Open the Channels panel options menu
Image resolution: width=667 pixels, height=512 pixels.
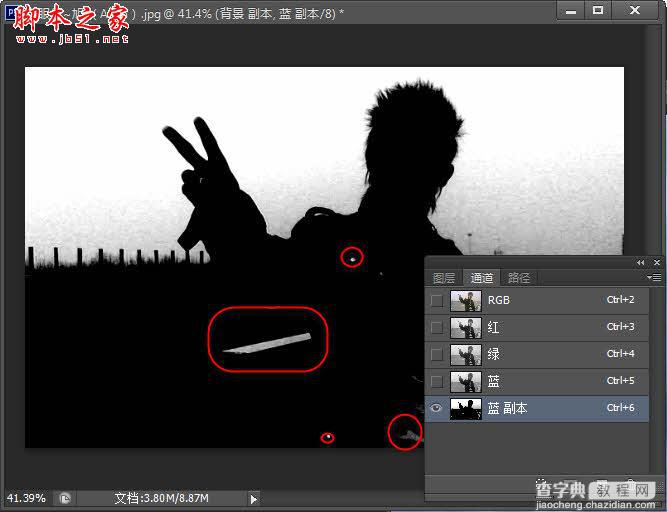pos(654,278)
